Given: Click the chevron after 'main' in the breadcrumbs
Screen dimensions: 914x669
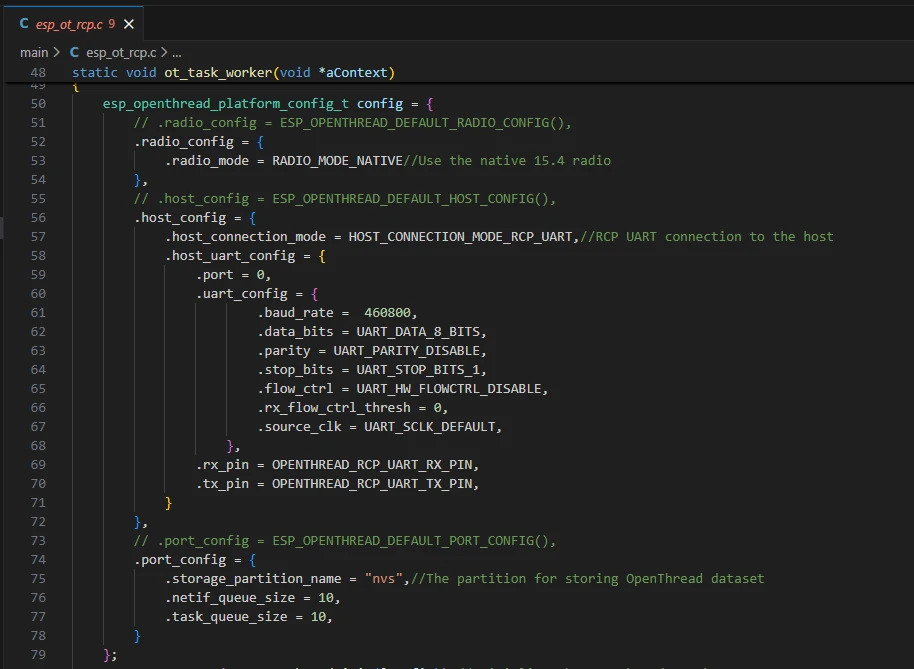Looking at the screenshot, I should pos(58,52).
